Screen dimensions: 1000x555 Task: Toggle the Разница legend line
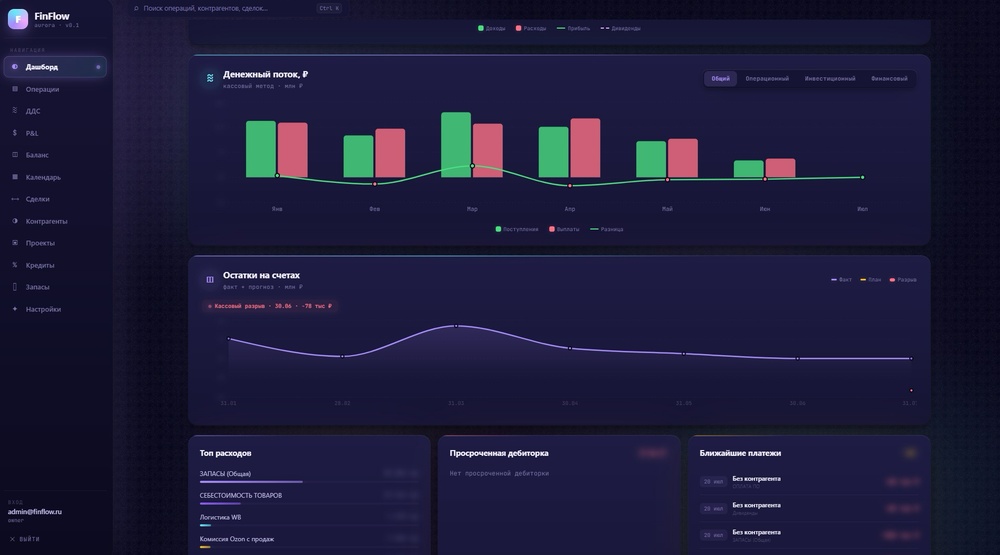pyautogui.click(x=607, y=229)
